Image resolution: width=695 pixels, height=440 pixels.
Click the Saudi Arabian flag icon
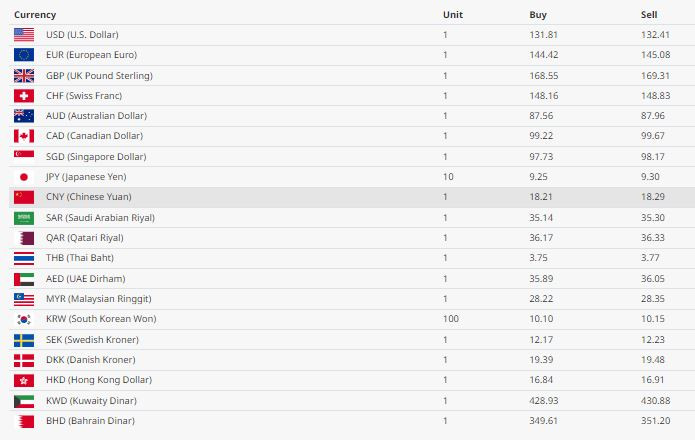pos(24,218)
